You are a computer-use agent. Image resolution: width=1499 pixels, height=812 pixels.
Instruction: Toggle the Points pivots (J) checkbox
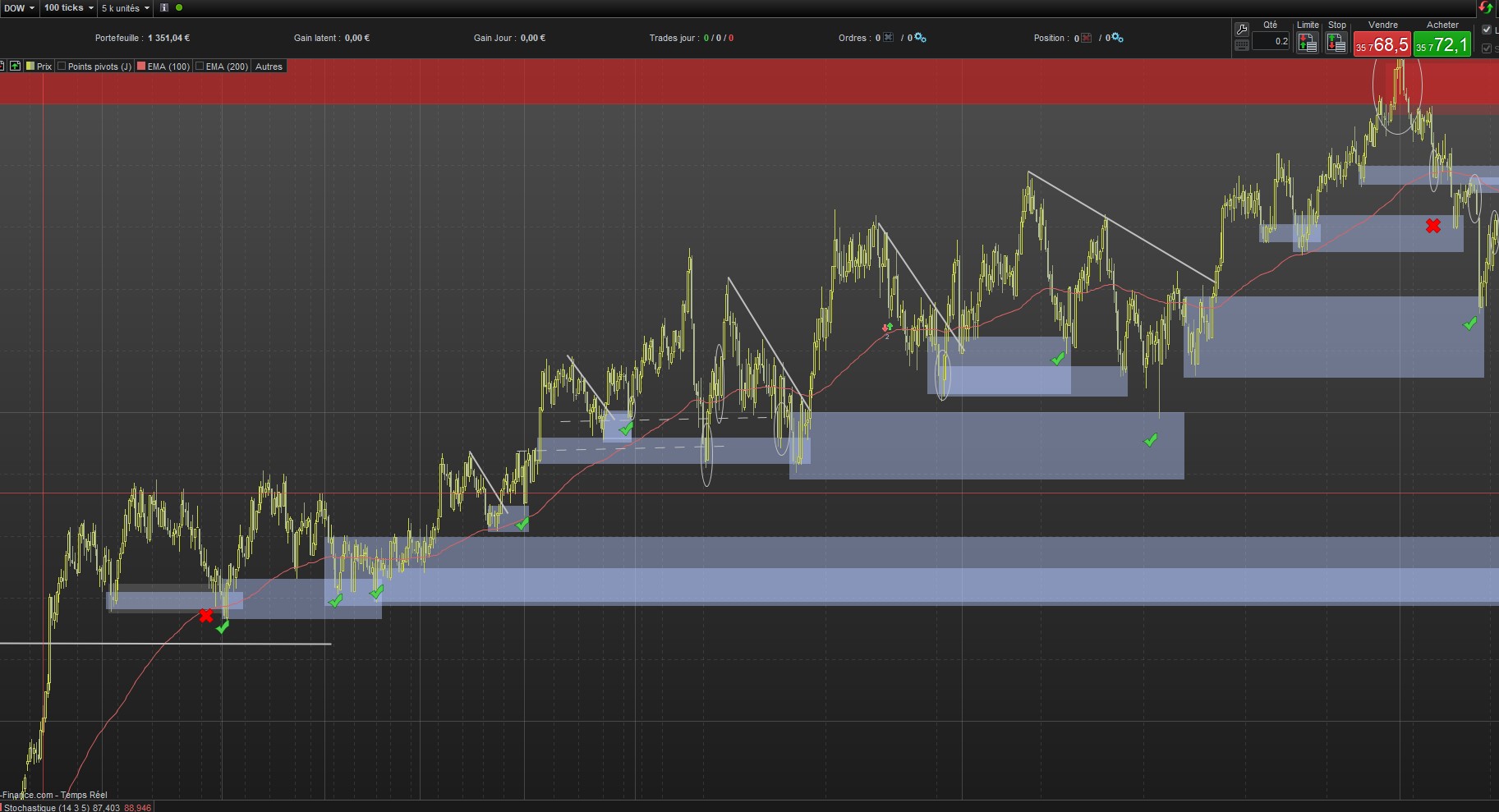(62, 67)
